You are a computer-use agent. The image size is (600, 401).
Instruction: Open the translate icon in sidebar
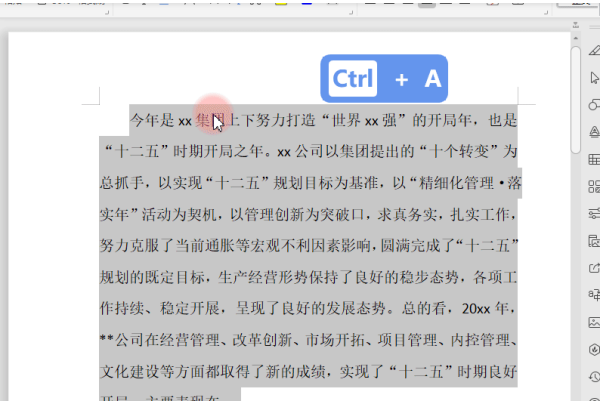pos(595,295)
